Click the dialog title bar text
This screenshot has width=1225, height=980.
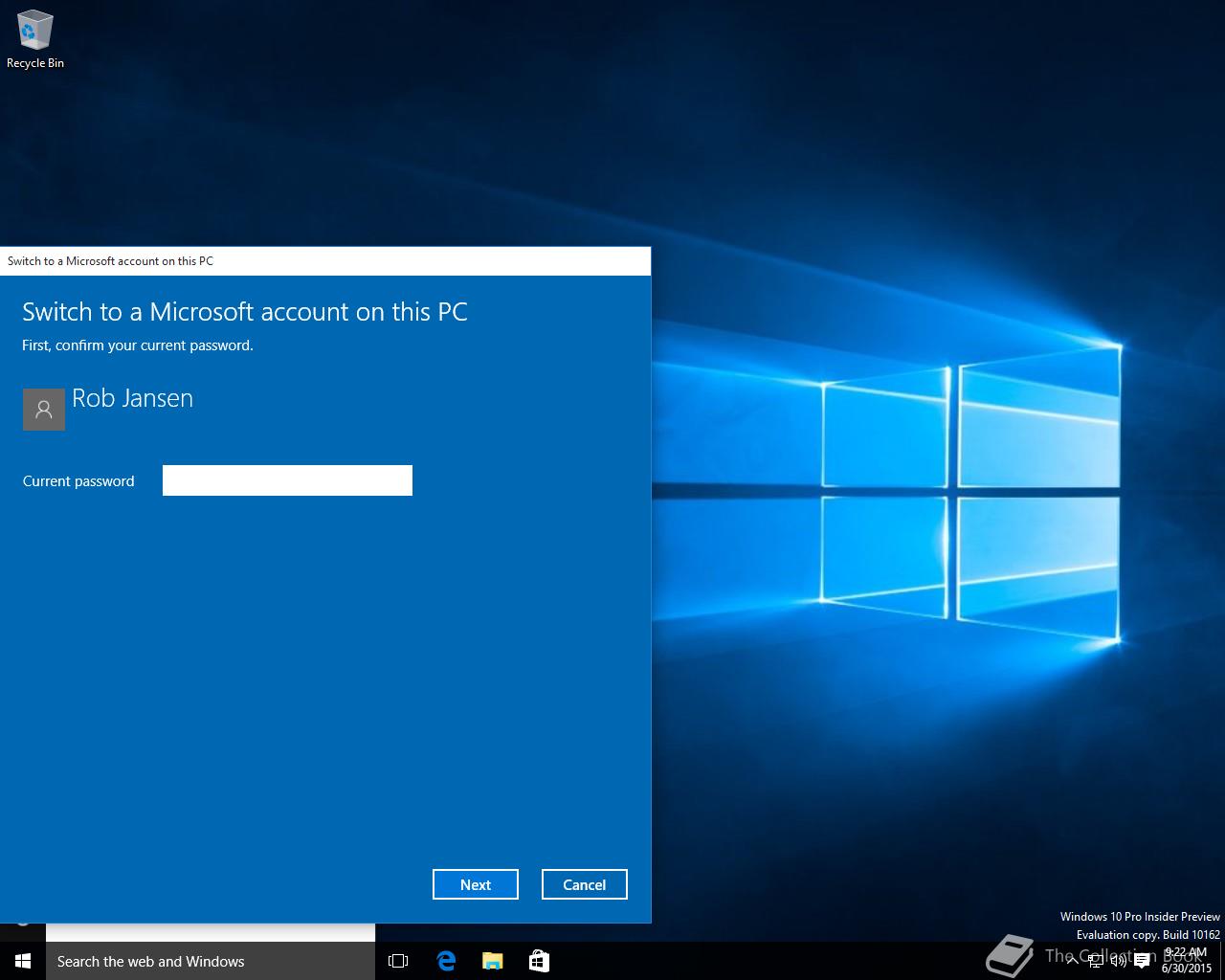click(x=110, y=260)
